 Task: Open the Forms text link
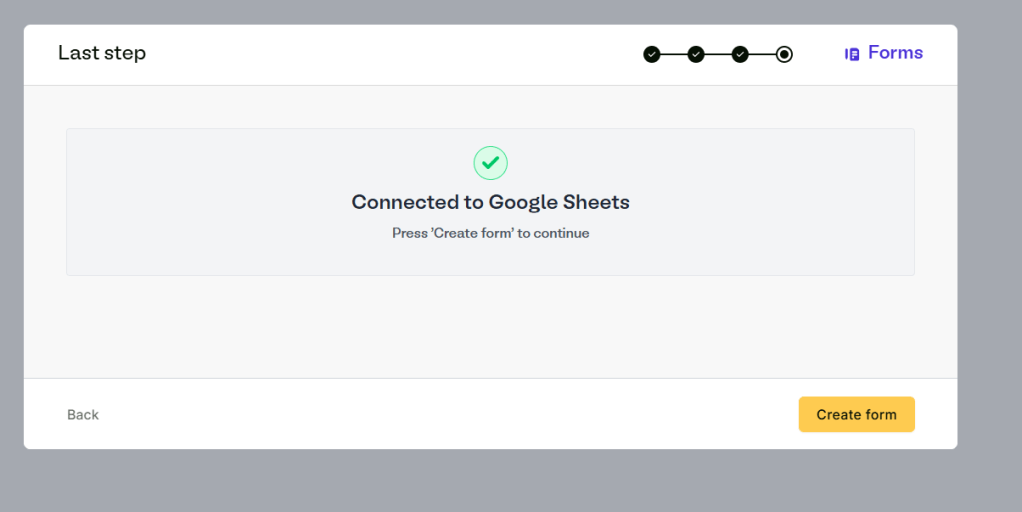(895, 53)
